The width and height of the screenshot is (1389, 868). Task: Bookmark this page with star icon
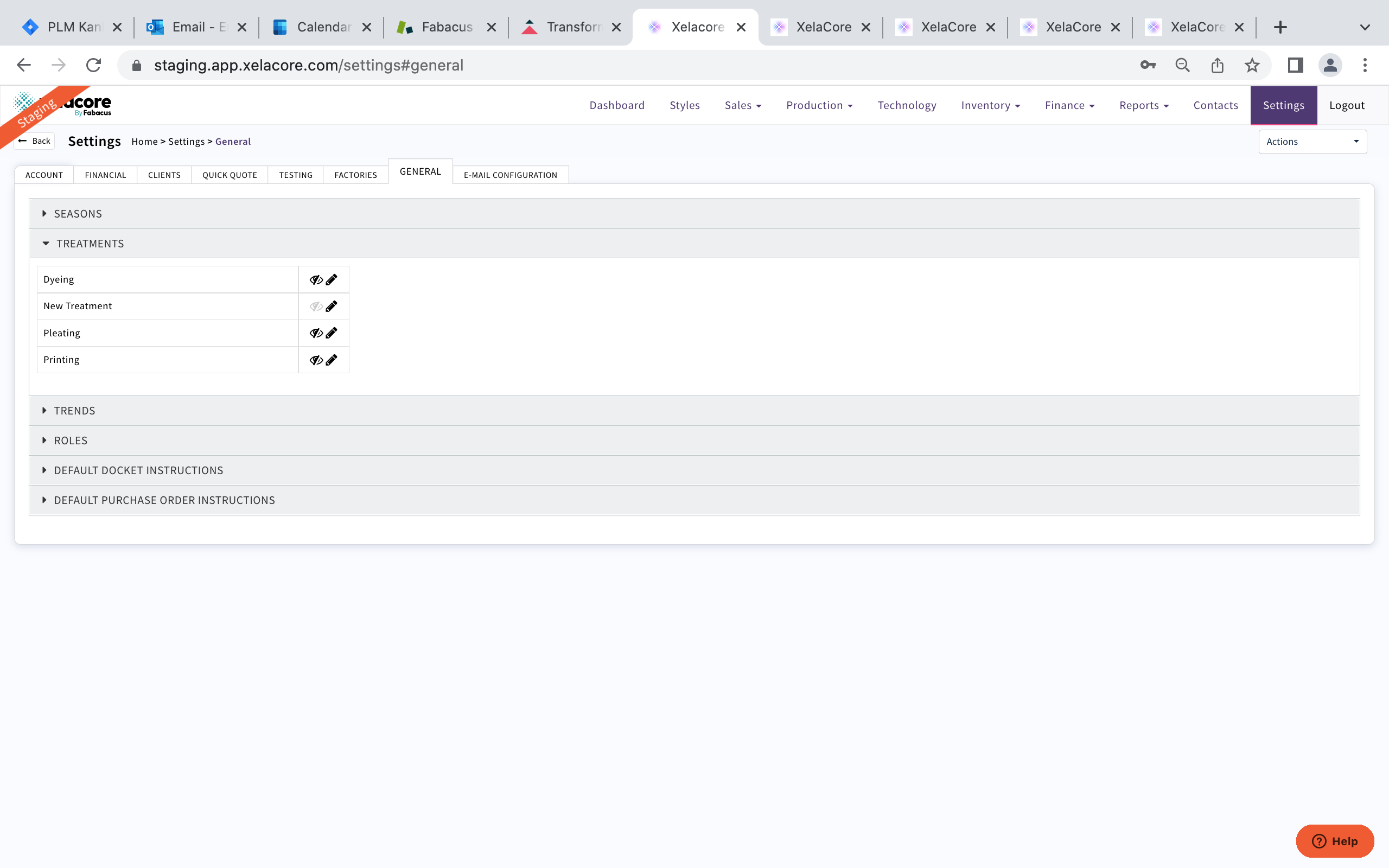coord(1252,66)
